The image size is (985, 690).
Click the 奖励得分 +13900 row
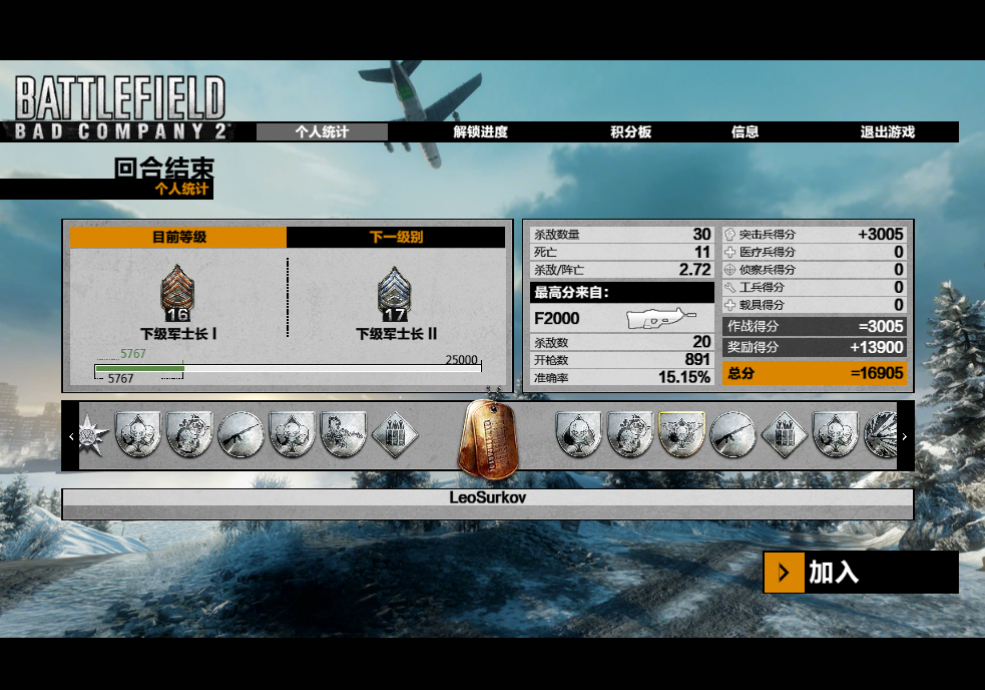click(x=814, y=347)
